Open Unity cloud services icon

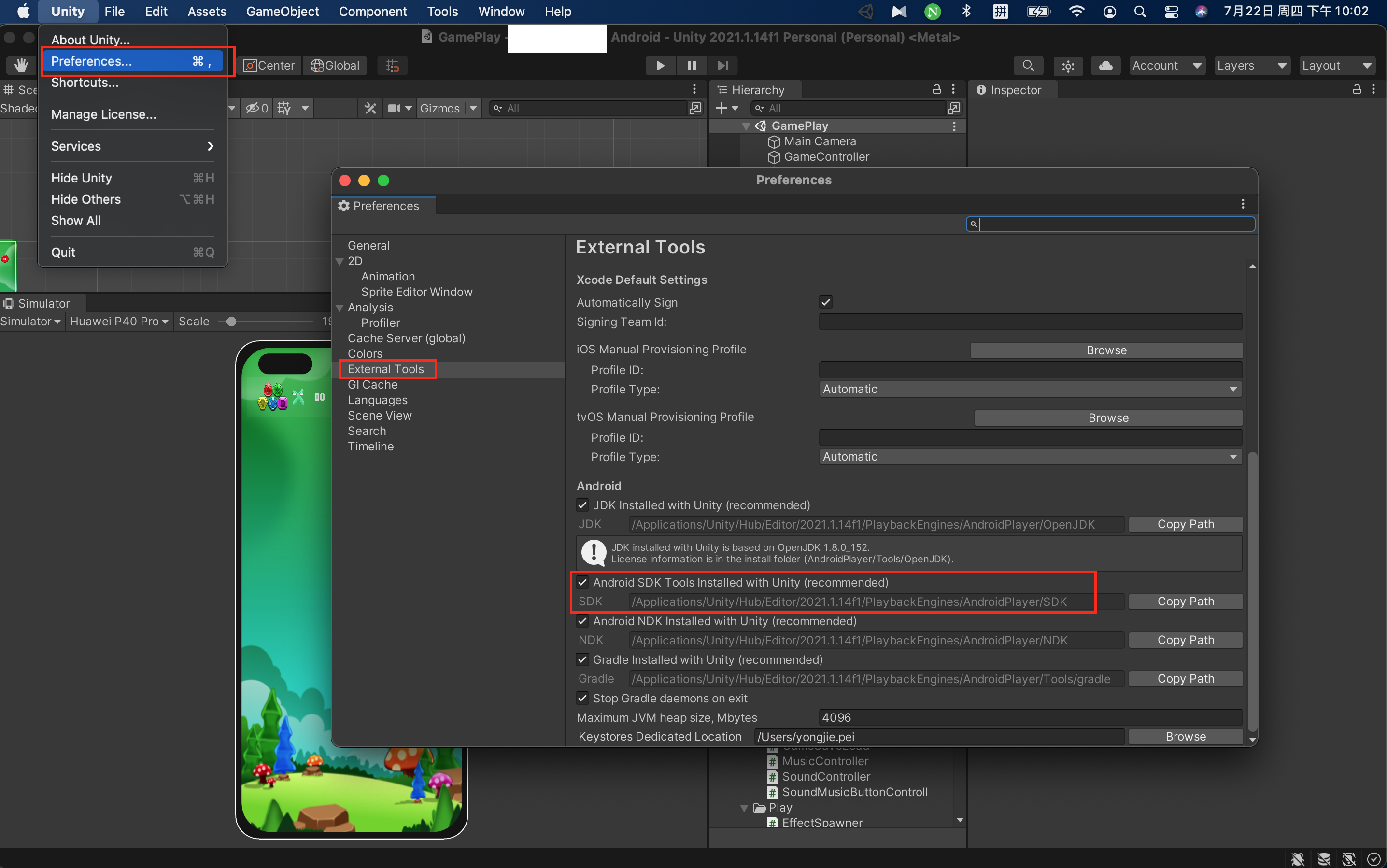click(1105, 66)
